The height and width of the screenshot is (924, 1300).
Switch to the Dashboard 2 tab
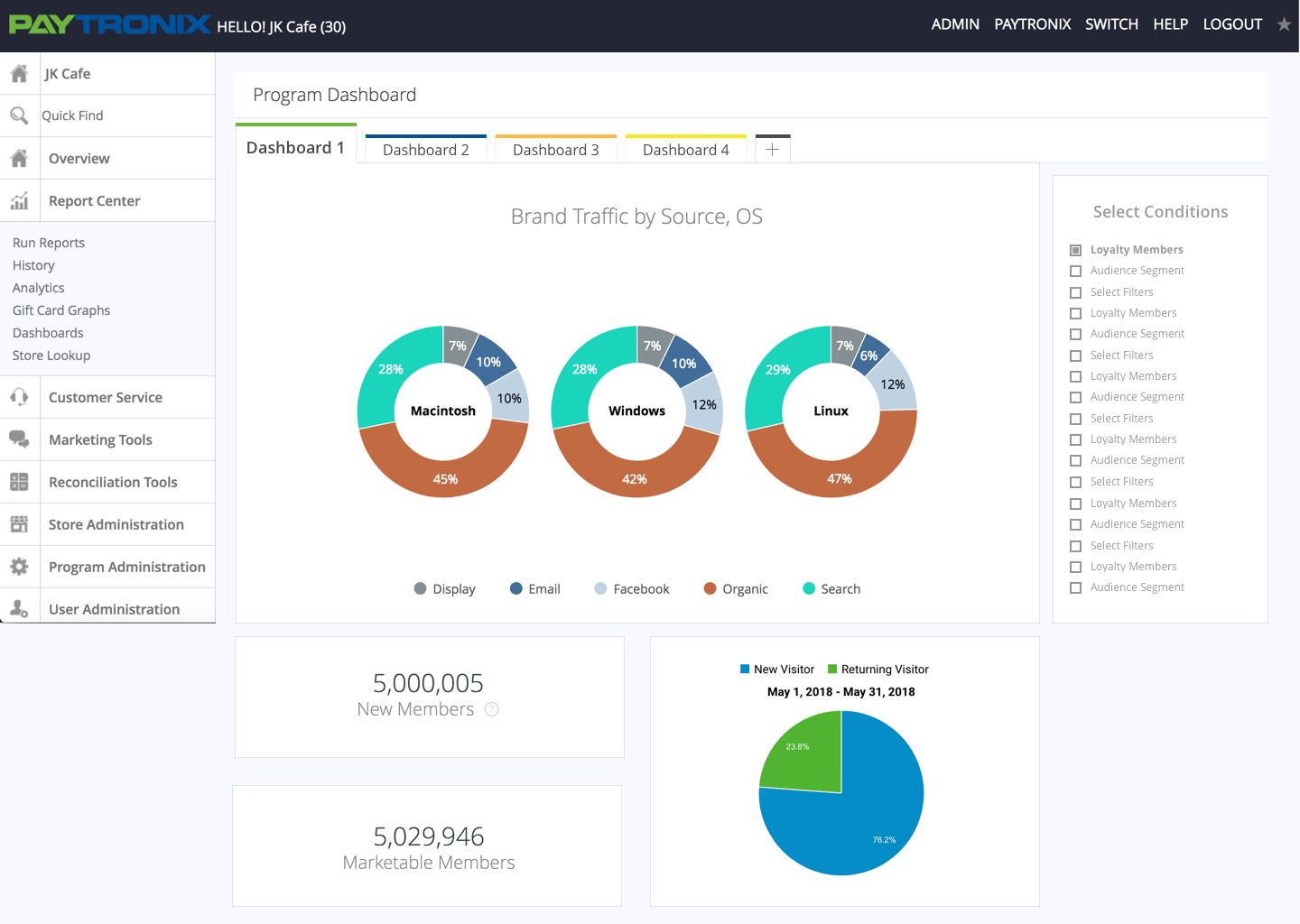426,150
